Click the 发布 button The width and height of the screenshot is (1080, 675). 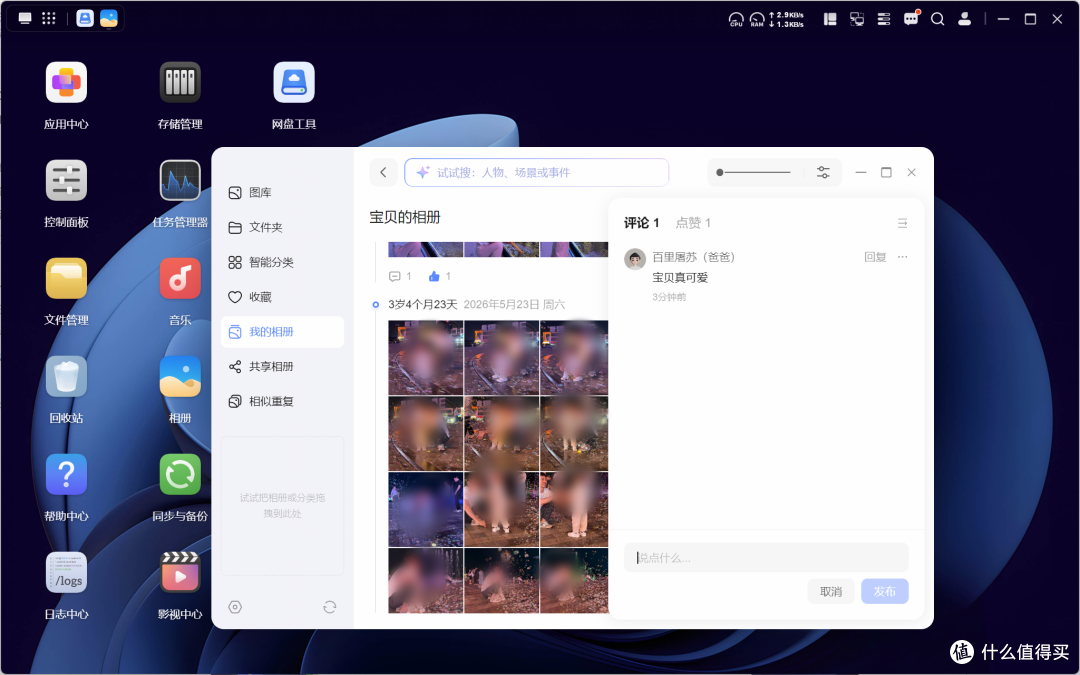[884, 592]
